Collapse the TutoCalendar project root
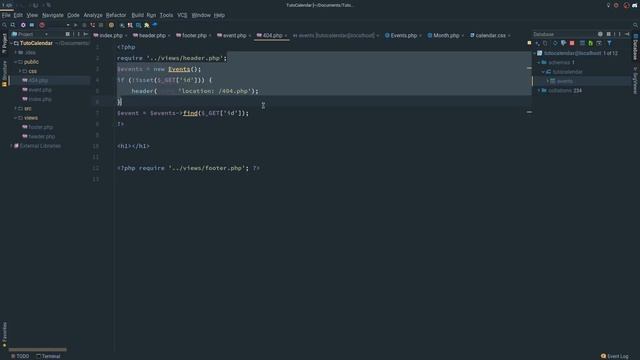The height and width of the screenshot is (360, 640). tap(11, 43)
